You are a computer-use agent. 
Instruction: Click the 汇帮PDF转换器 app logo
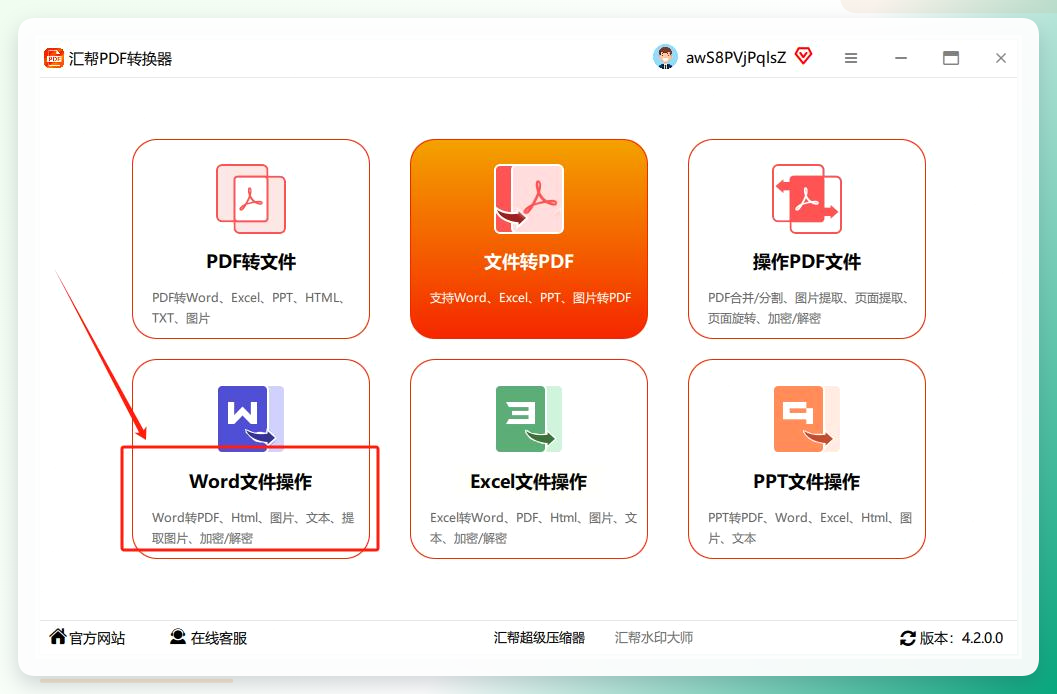tap(54, 59)
